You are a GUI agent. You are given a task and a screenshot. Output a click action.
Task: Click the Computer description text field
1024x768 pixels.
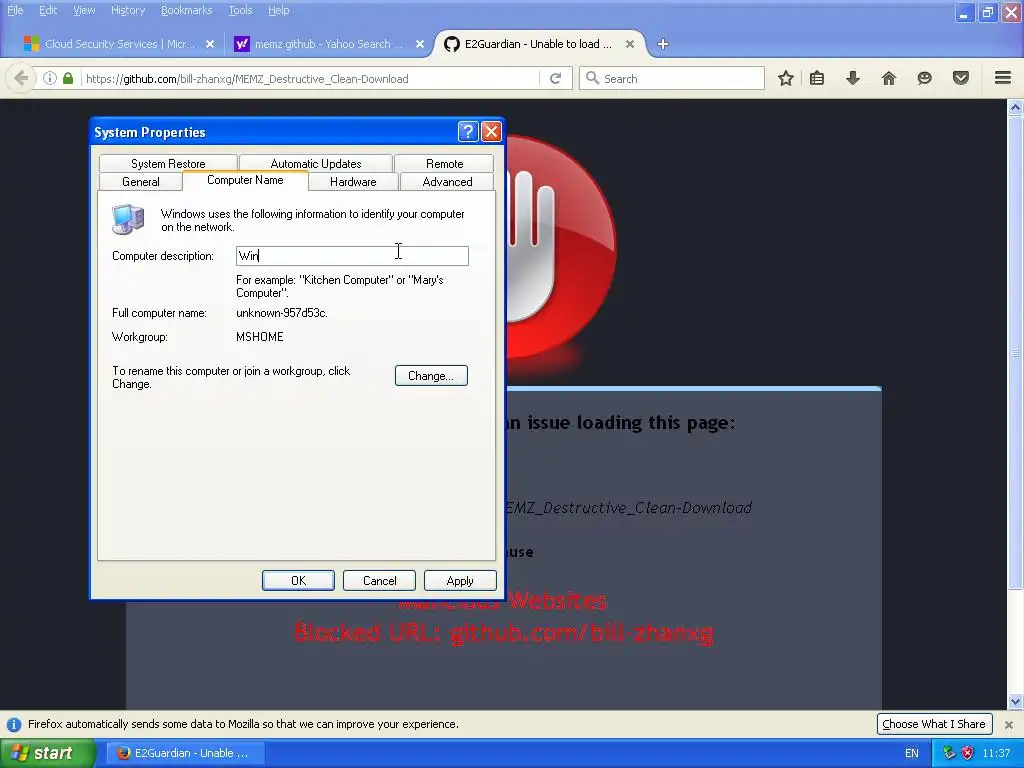pyautogui.click(x=352, y=256)
